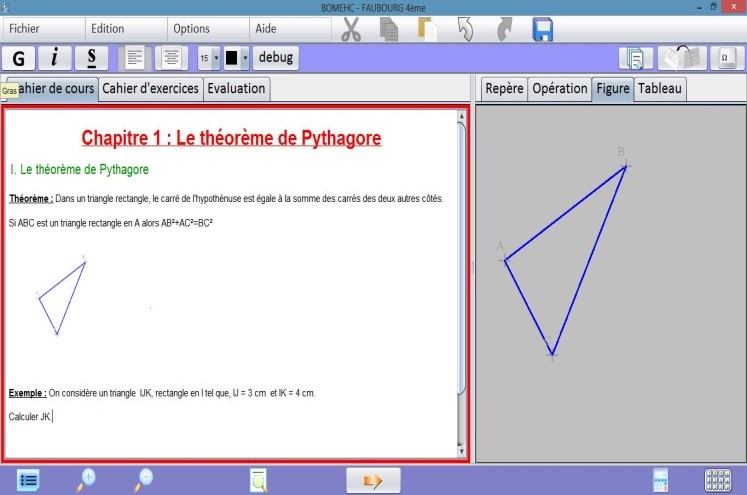Viewport: 747px width, 495px height.
Task: Zoom out with the minus magnifier
Action: (x=144, y=479)
